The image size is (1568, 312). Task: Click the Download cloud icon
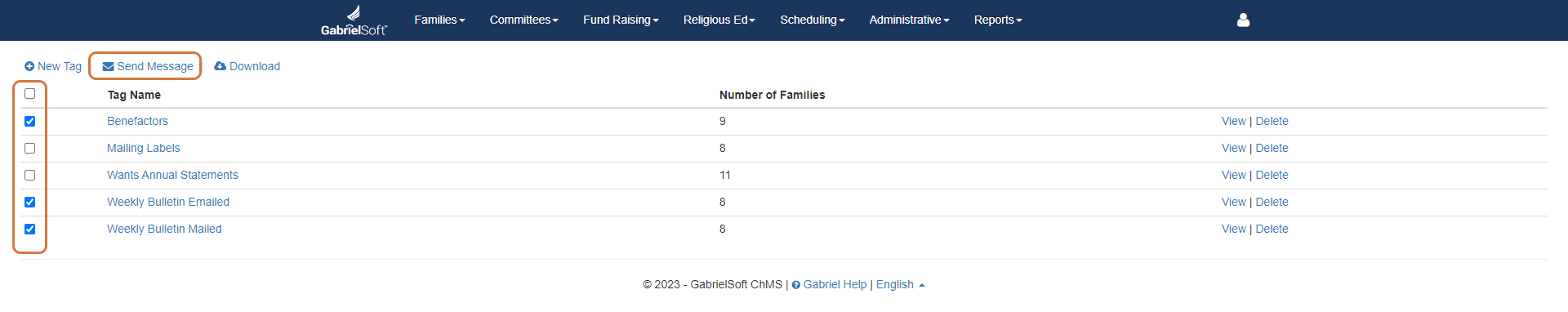click(x=220, y=66)
